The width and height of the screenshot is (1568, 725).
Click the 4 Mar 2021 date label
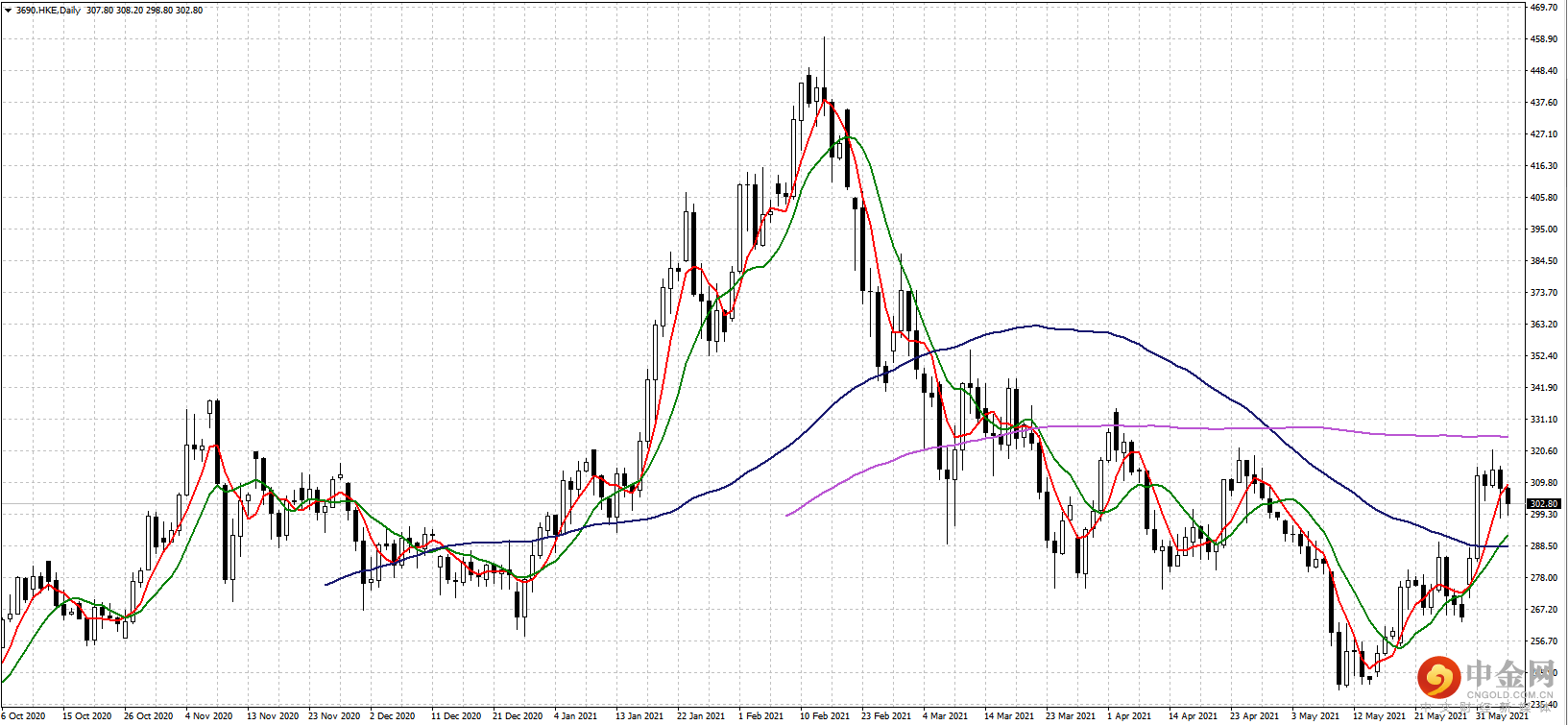point(945,716)
